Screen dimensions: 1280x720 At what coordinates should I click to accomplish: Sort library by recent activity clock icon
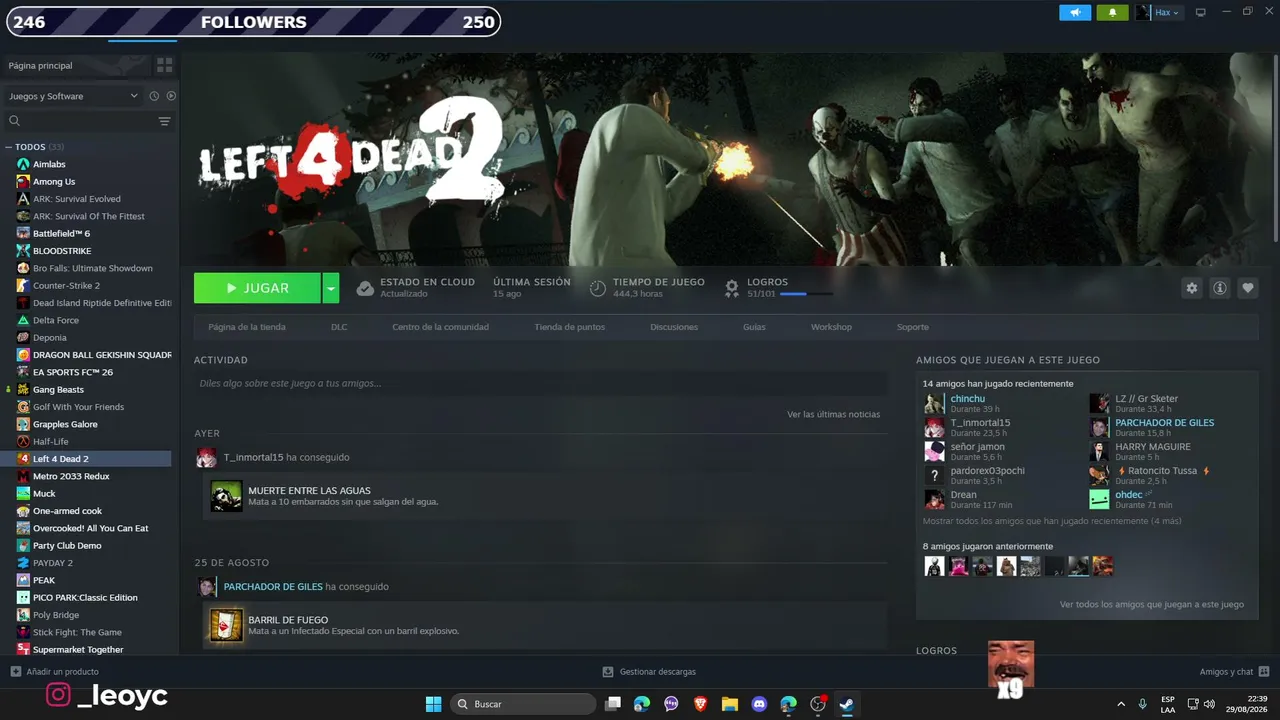tap(154, 96)
